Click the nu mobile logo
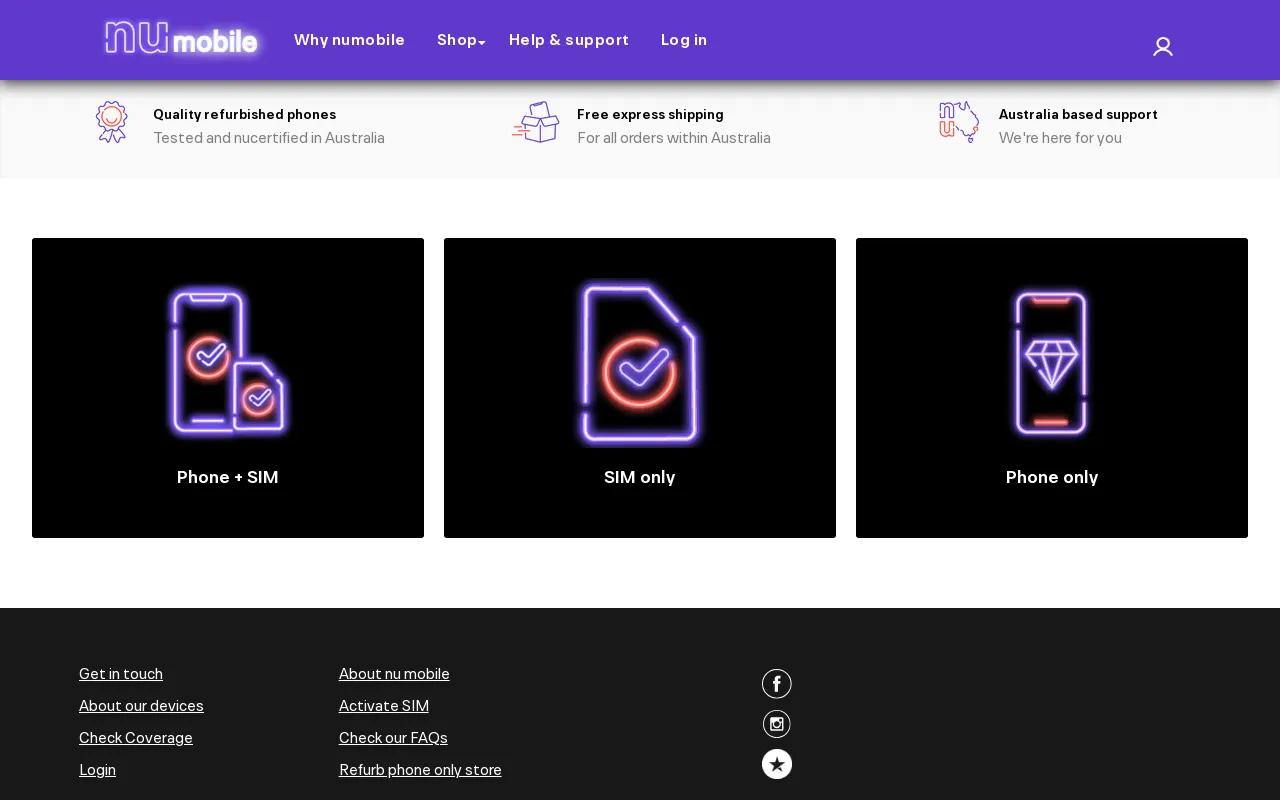Image resolution: width=1280 pixels, height=800 pixels. [x=180, y=40]
